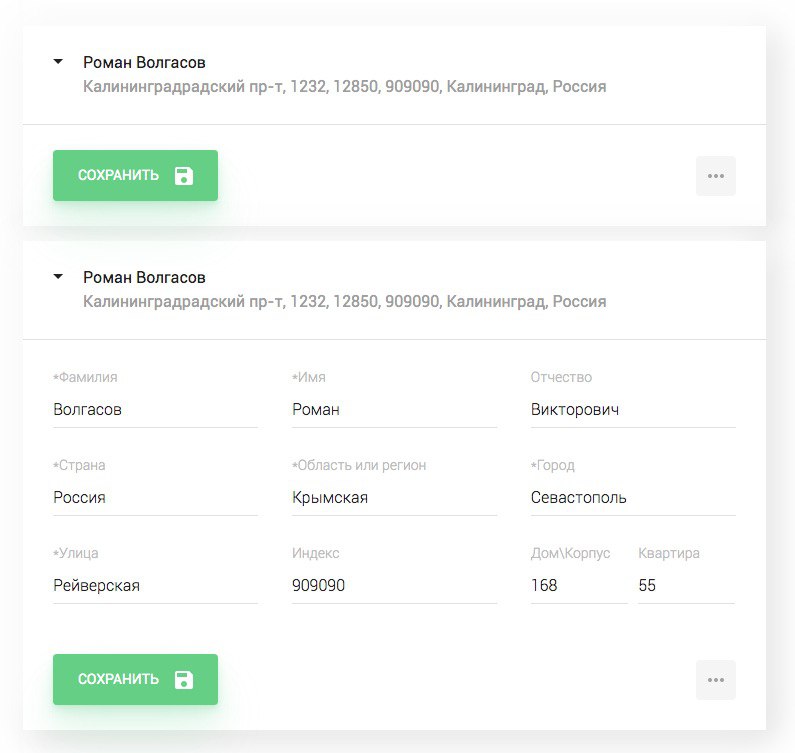Image resolution: width=795 pixels, height=753 pixels.
Task: Edit the Имя field containing Роман
Action: click(394, 410)
